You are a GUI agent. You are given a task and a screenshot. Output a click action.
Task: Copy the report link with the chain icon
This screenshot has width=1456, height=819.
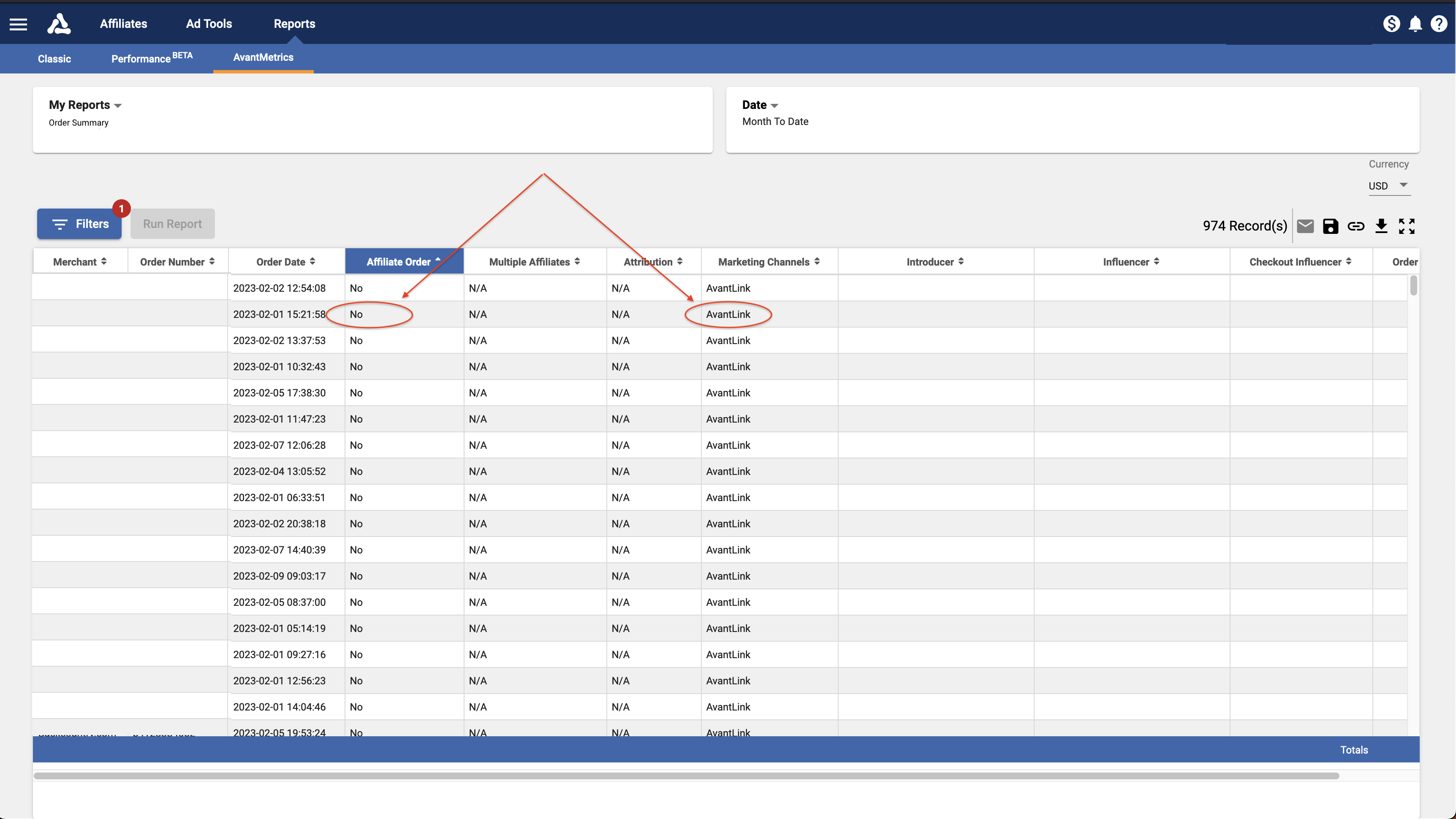pos(1356,226)
